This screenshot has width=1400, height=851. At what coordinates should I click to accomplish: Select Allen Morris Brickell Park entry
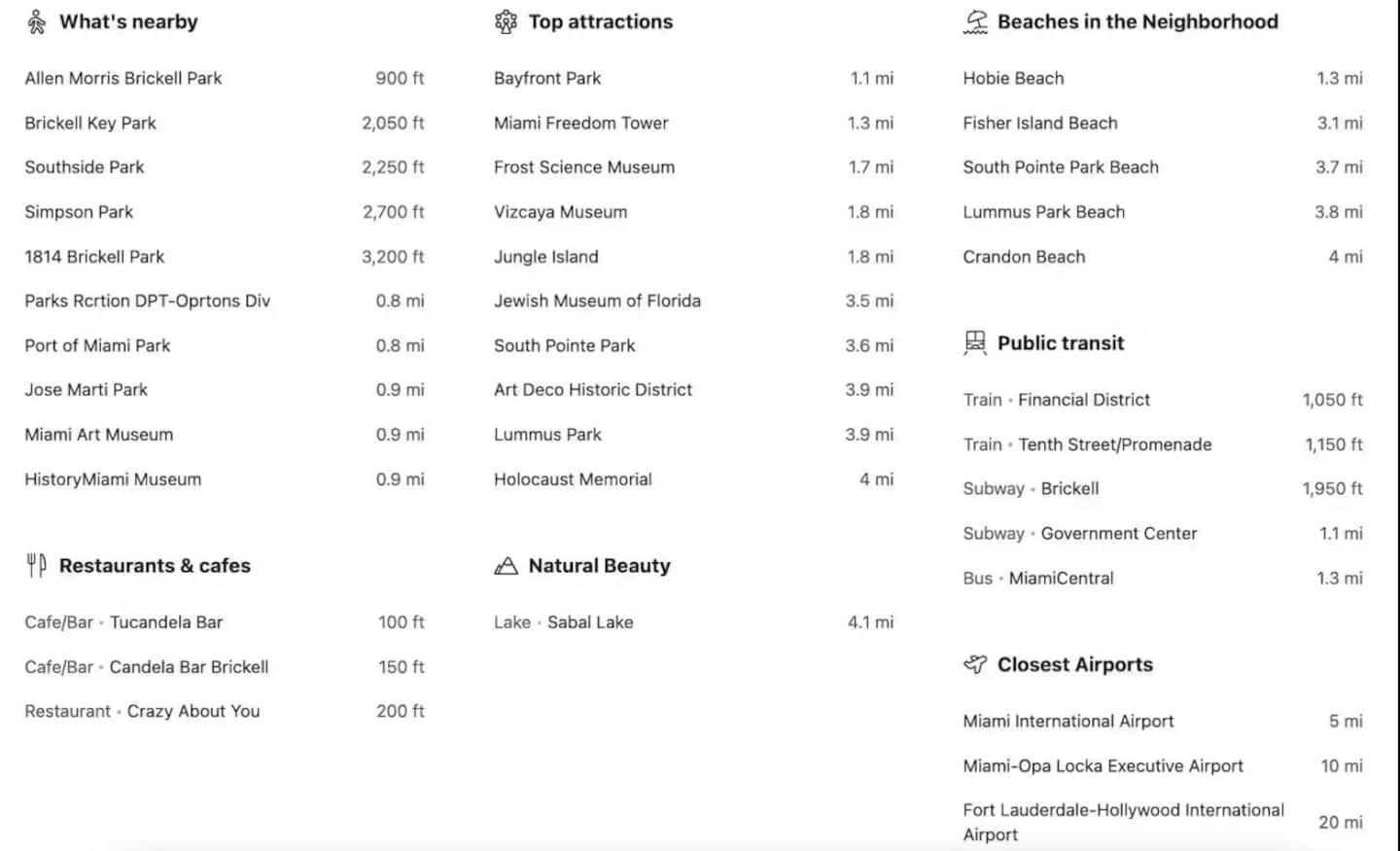click(x=225, y=78)
